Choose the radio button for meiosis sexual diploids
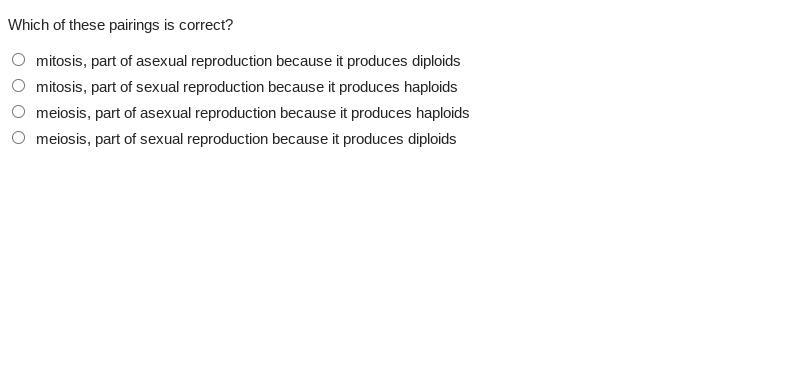This screenshot has height=384, width=791. [x=19, y=138]
